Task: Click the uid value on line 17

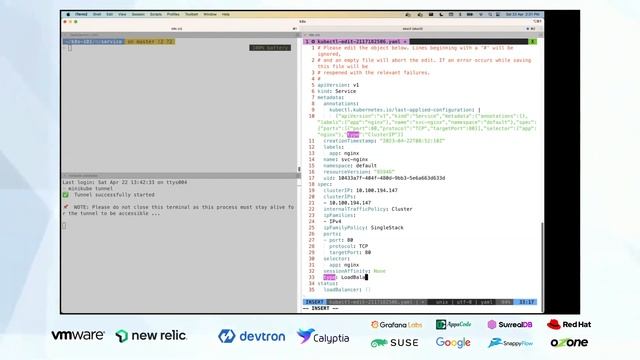Action: 391,178
